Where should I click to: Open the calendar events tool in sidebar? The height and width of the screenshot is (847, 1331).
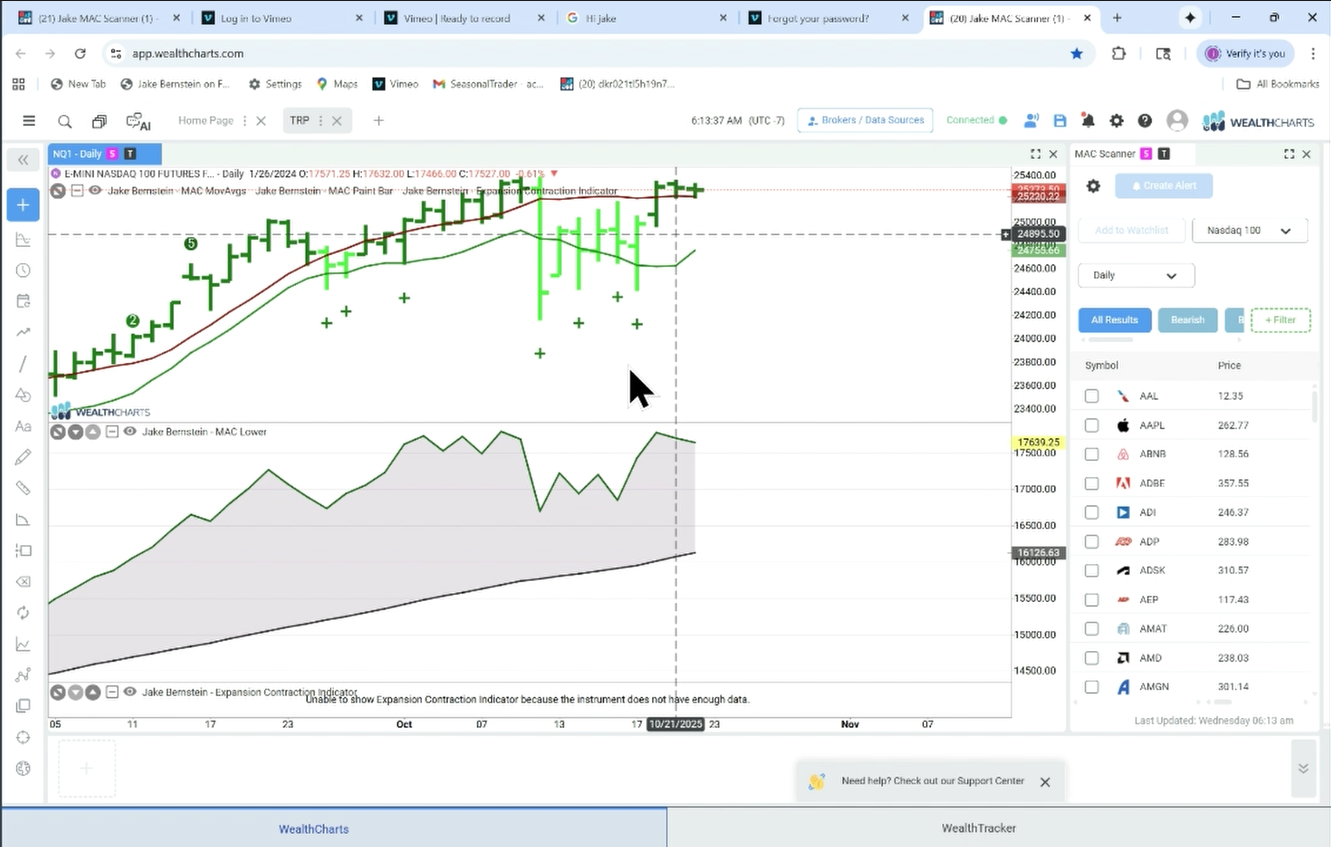point(23,301)
